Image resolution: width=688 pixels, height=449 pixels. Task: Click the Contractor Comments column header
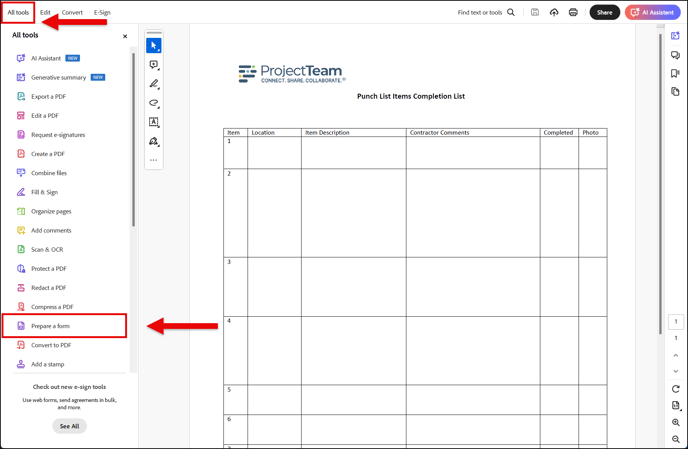click(x=439, y=133)
